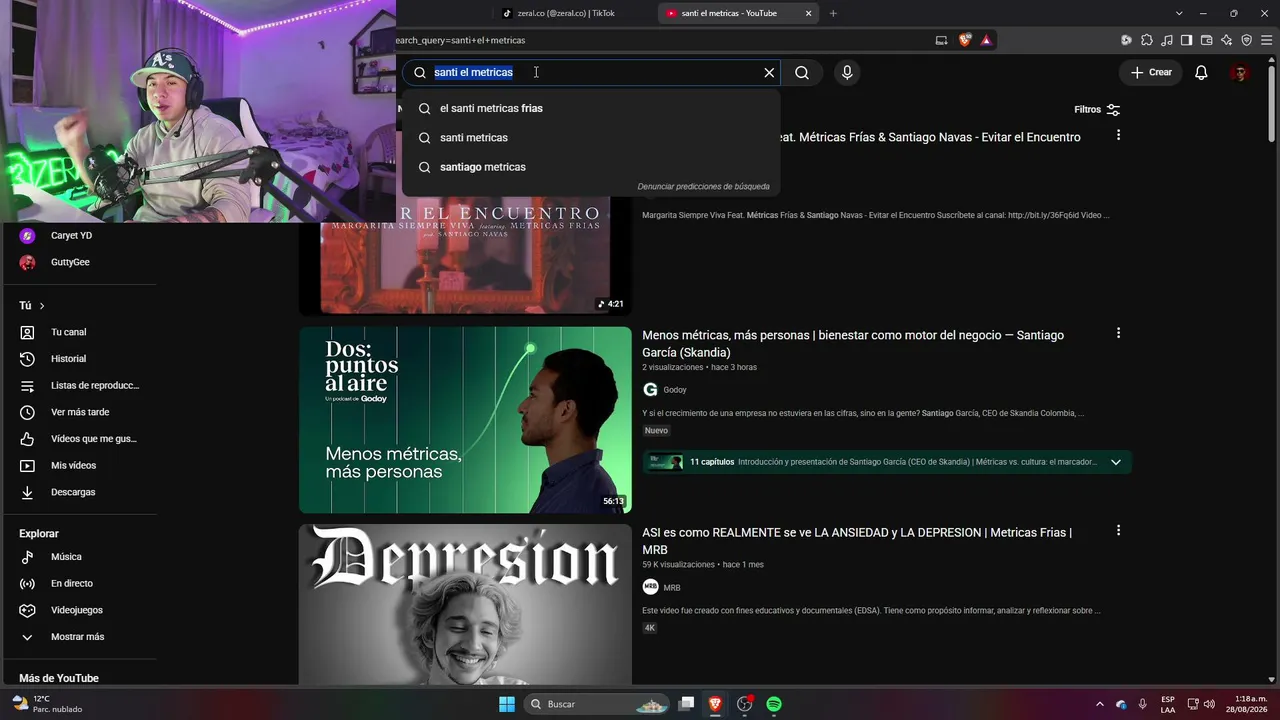This screenshot has height=720, width=1280.
Task: Click the magnifier search button beside the search box
Action: [x=802, y=72]
